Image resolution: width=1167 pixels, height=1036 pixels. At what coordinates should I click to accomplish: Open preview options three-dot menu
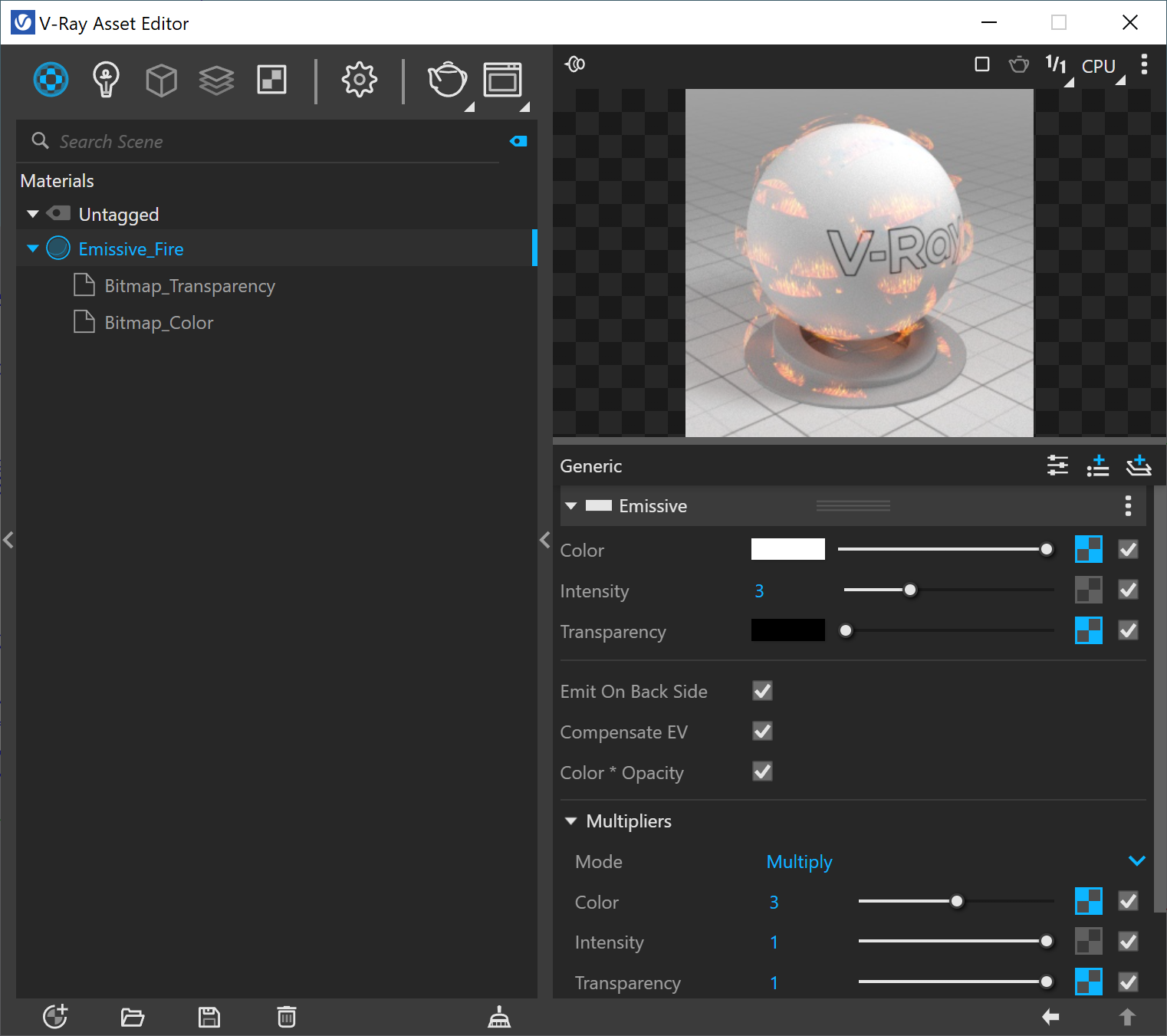tap(1144, 64)
